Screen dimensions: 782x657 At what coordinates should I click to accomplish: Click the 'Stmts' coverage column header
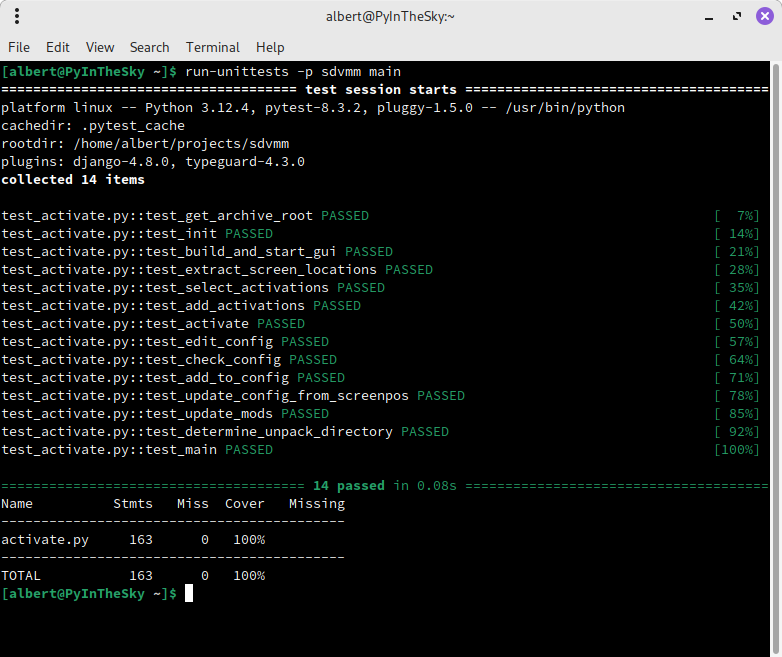point(133,503)
